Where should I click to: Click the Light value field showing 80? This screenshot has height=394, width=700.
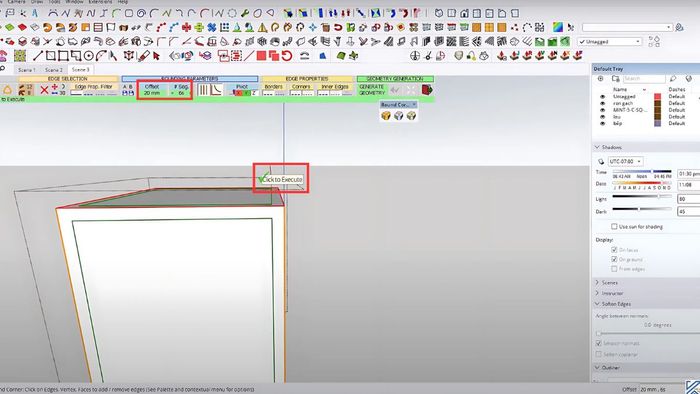[688, 199]
